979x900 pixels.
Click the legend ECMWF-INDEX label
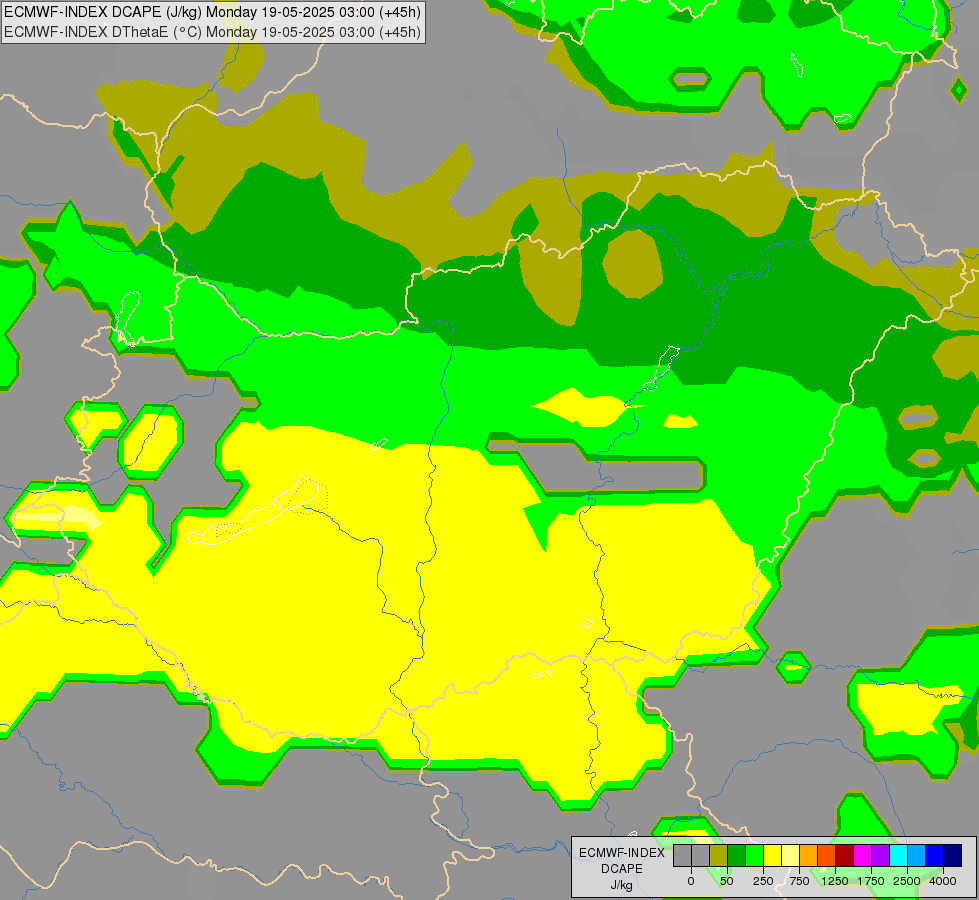622,853
